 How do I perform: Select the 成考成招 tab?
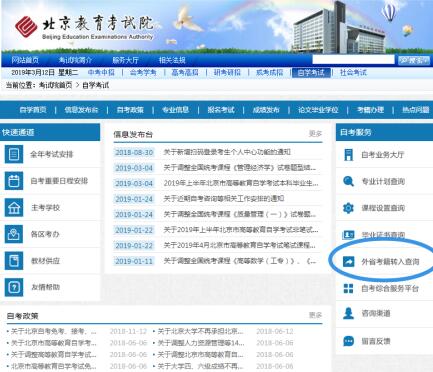point(269,72)
